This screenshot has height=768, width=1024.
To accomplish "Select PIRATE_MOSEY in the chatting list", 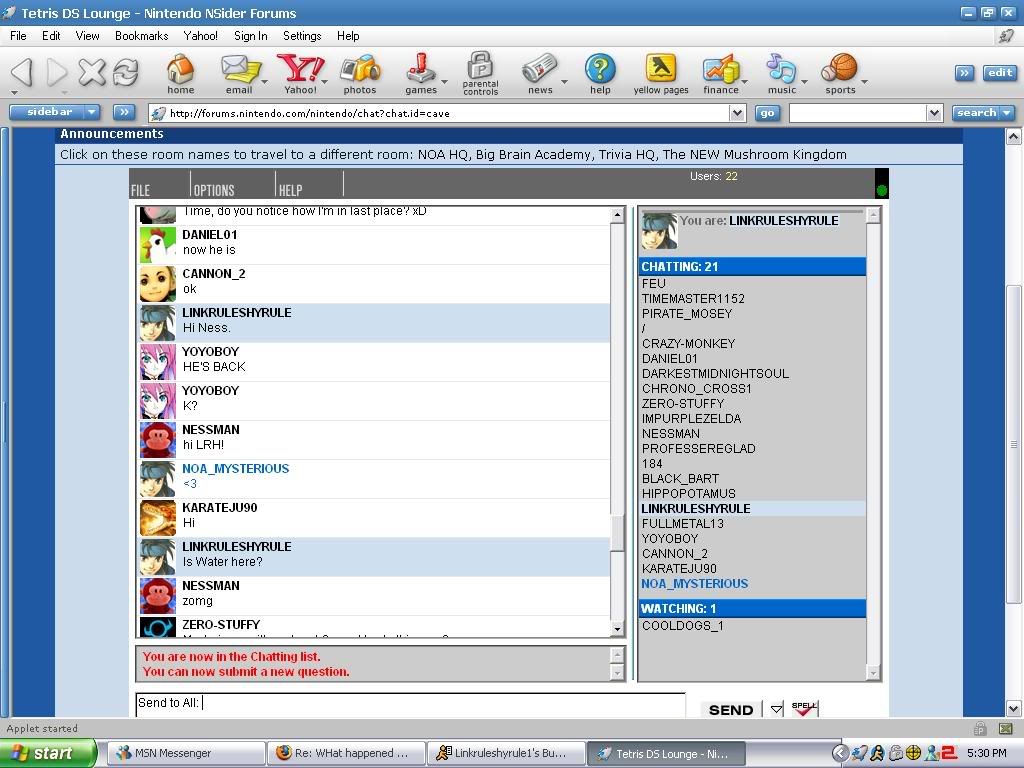I will pyautogui.click(x=686, y=313).
